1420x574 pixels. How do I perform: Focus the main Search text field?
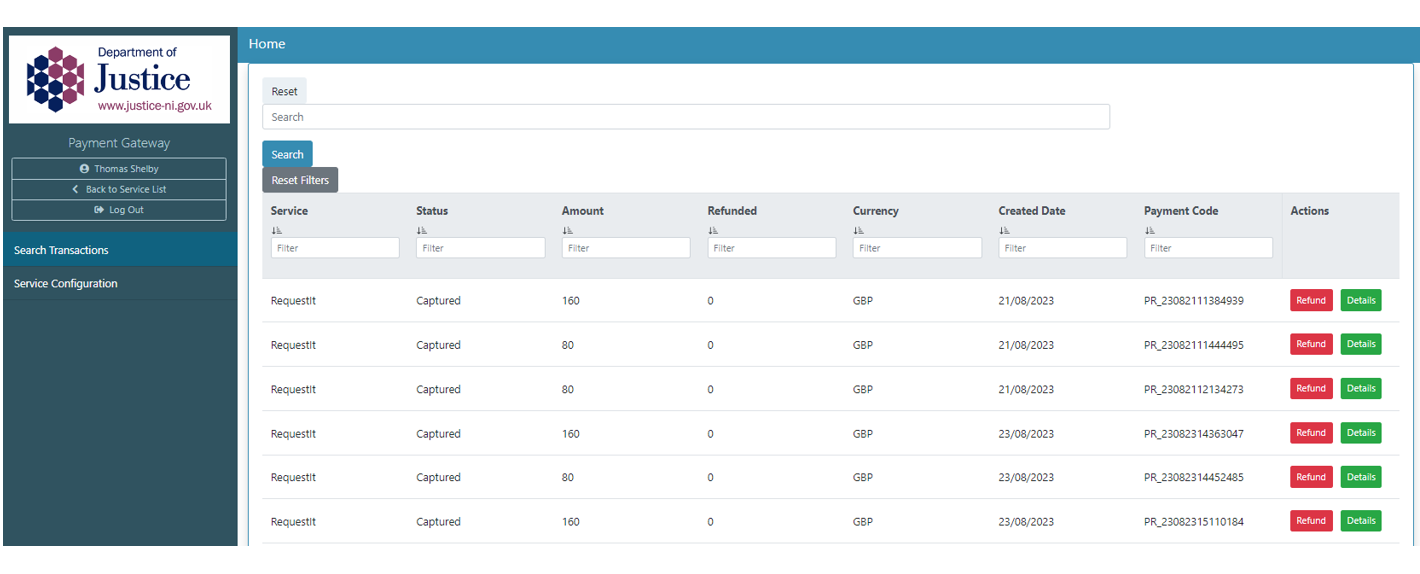click(685, 117)
